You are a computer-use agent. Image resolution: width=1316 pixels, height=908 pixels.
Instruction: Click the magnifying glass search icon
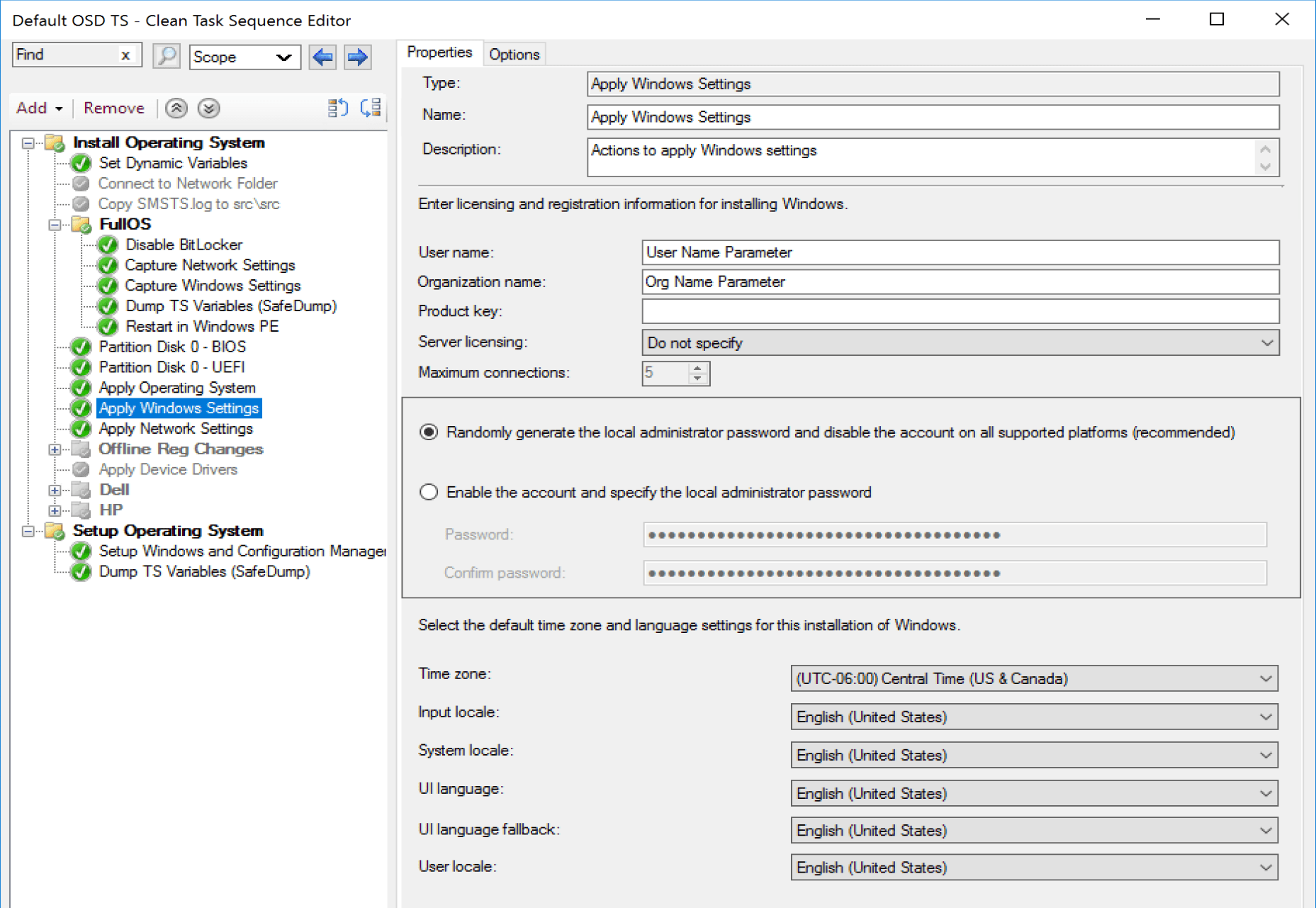[167, 56]
